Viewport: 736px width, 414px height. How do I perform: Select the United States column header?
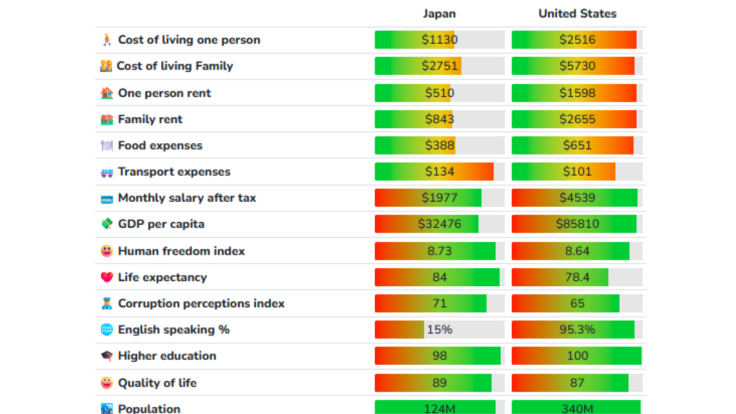point(577,14)
